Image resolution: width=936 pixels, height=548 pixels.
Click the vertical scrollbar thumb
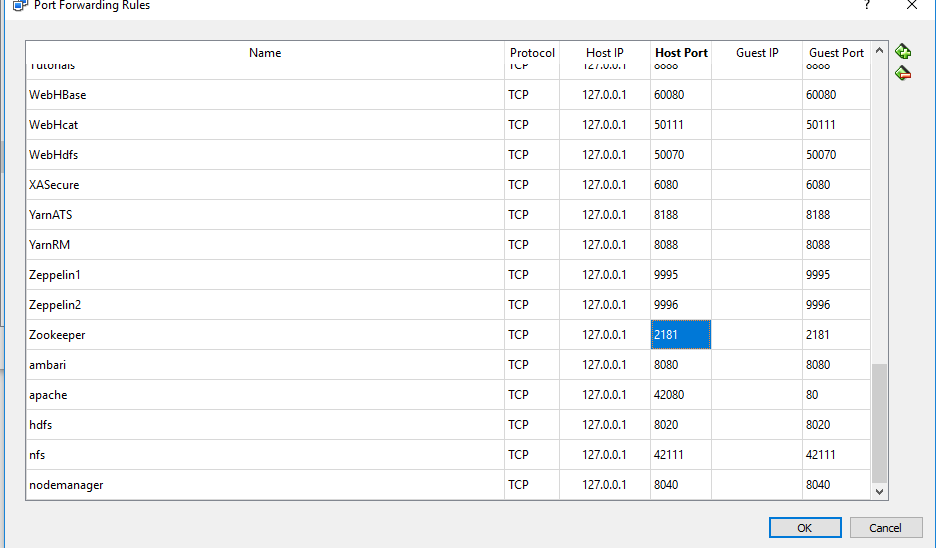879,423
